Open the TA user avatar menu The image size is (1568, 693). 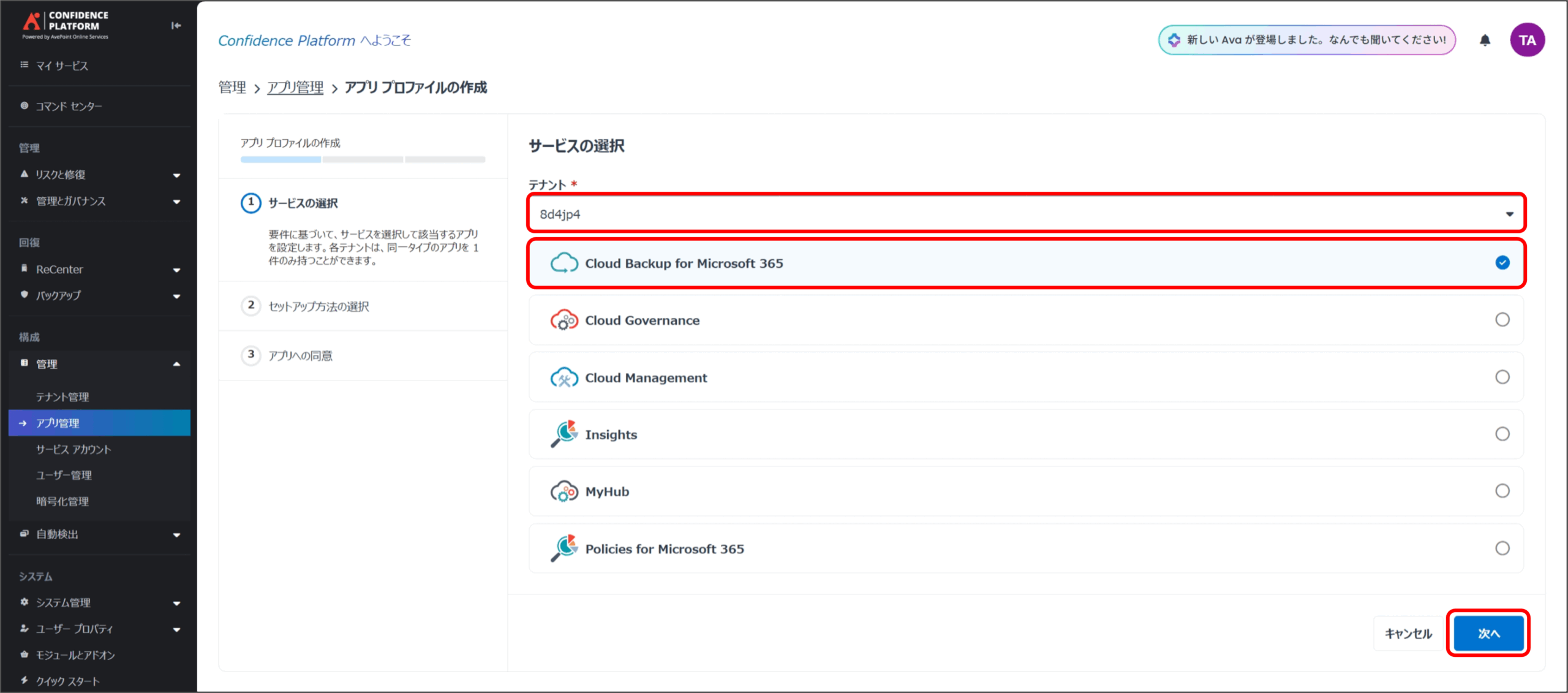pyautogui.click(x=1527, y=40)
